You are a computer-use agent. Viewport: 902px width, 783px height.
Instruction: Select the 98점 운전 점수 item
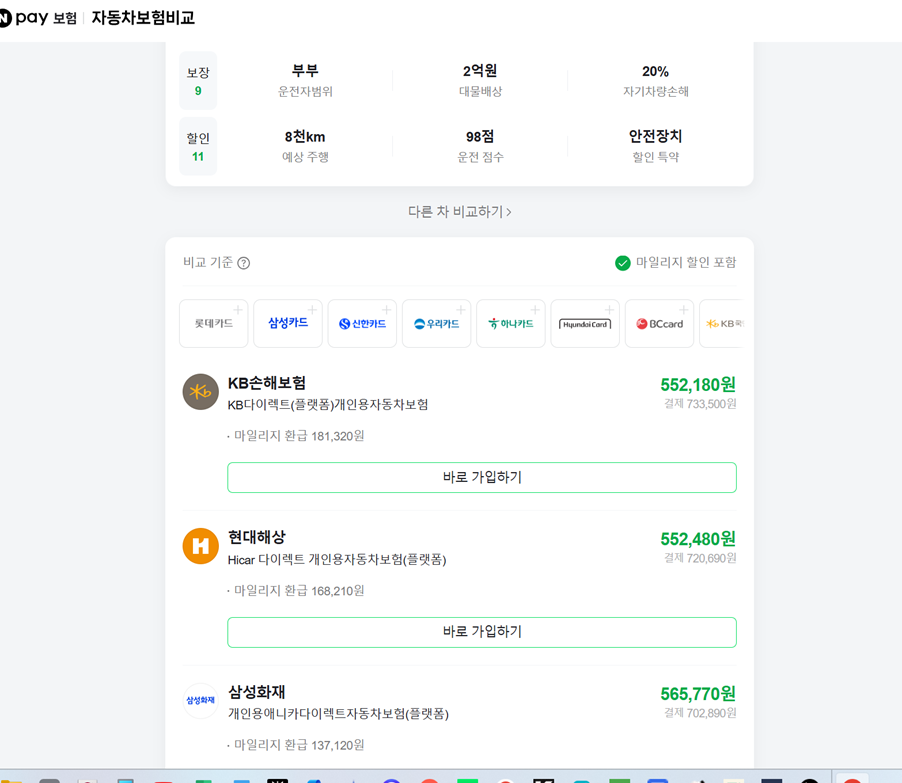480,146
